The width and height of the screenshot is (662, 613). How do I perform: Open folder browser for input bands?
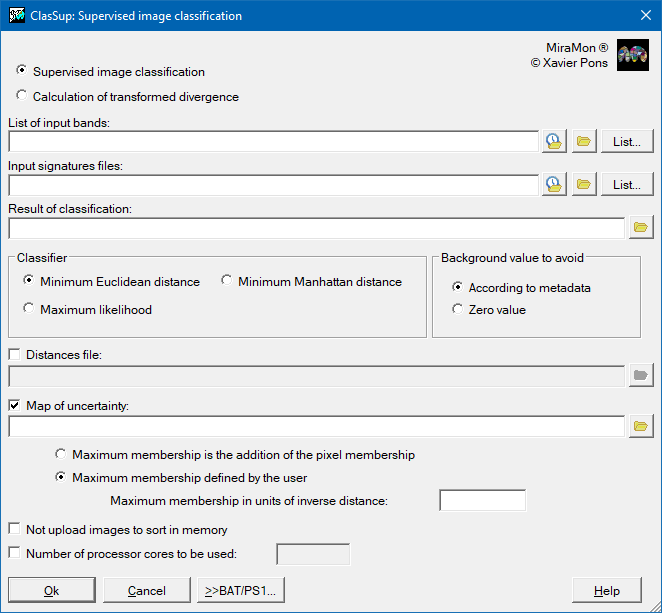coord(584,141)
